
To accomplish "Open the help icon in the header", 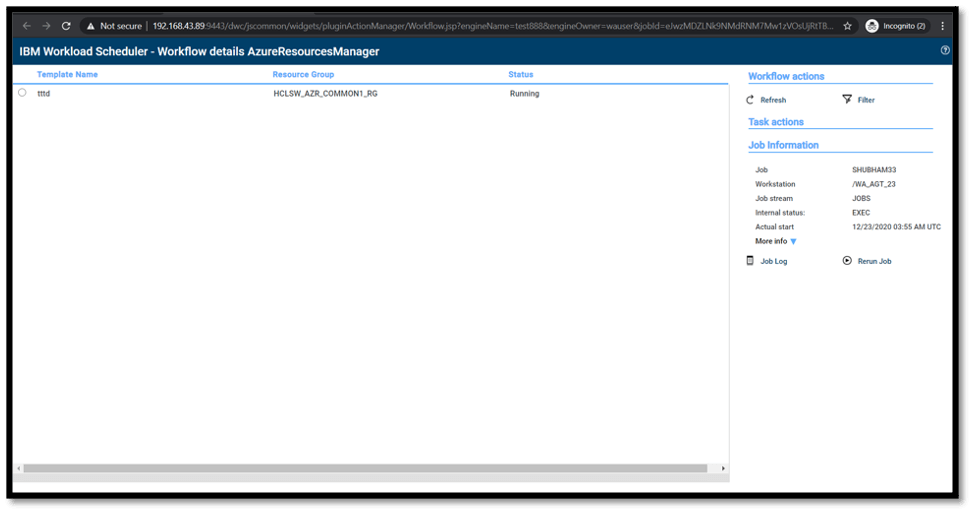I will [945, 50].
